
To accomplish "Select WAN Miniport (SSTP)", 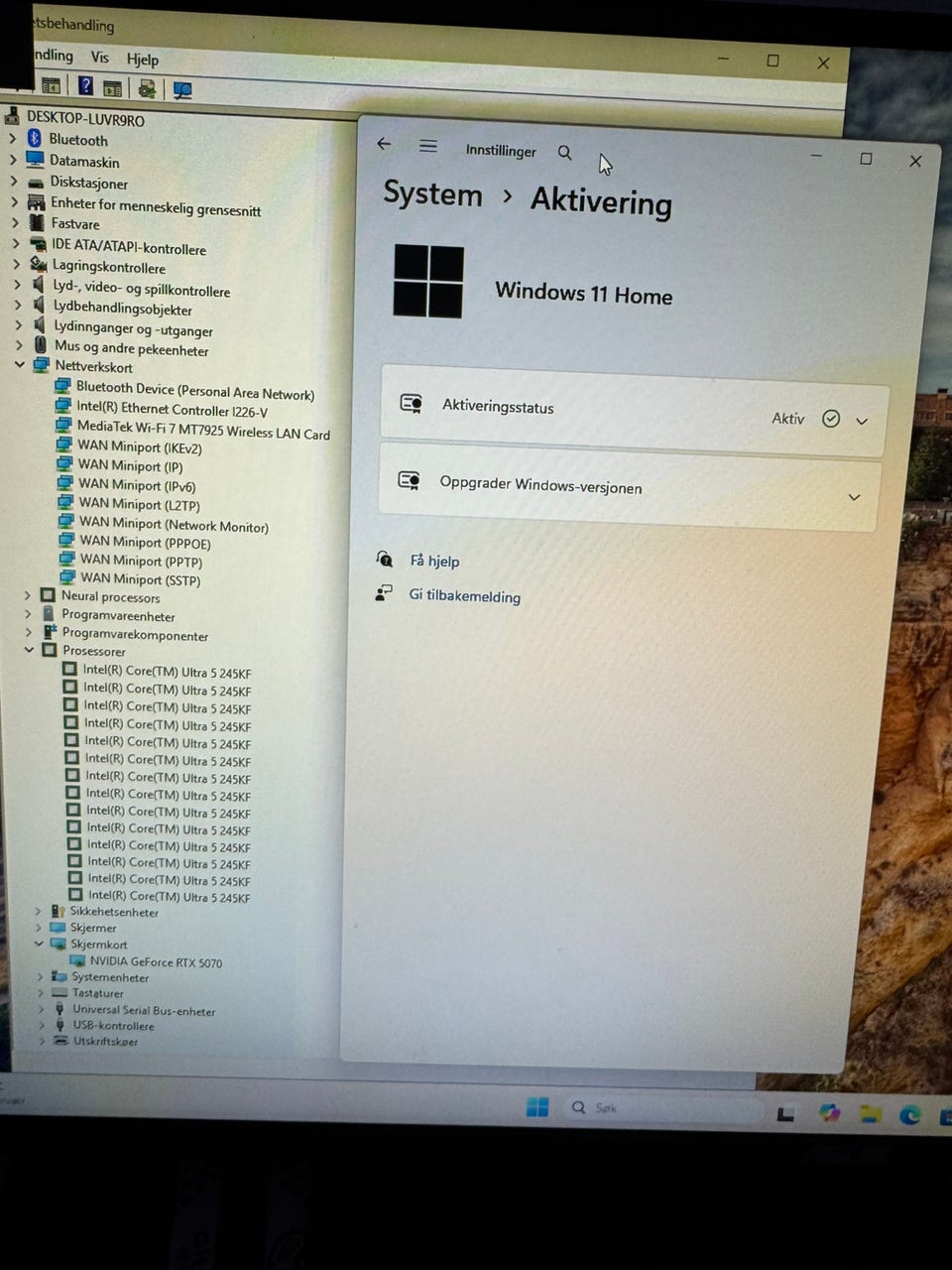I will click(x=140, y=578).
